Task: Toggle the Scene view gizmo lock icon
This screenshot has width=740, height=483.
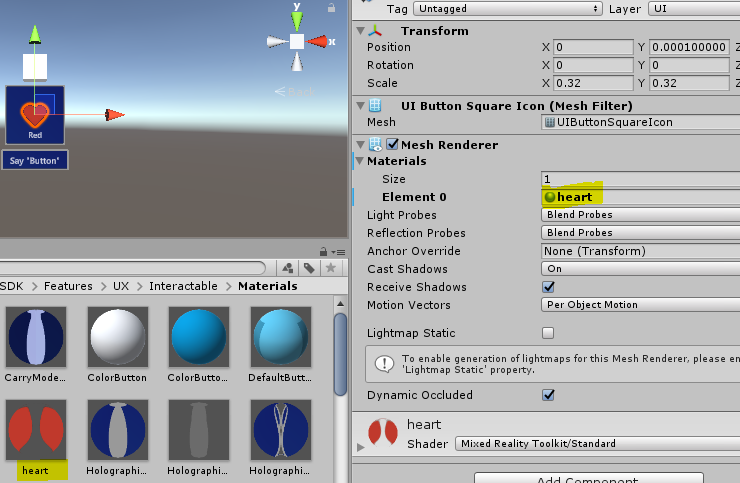Action: tap(332, 8)
